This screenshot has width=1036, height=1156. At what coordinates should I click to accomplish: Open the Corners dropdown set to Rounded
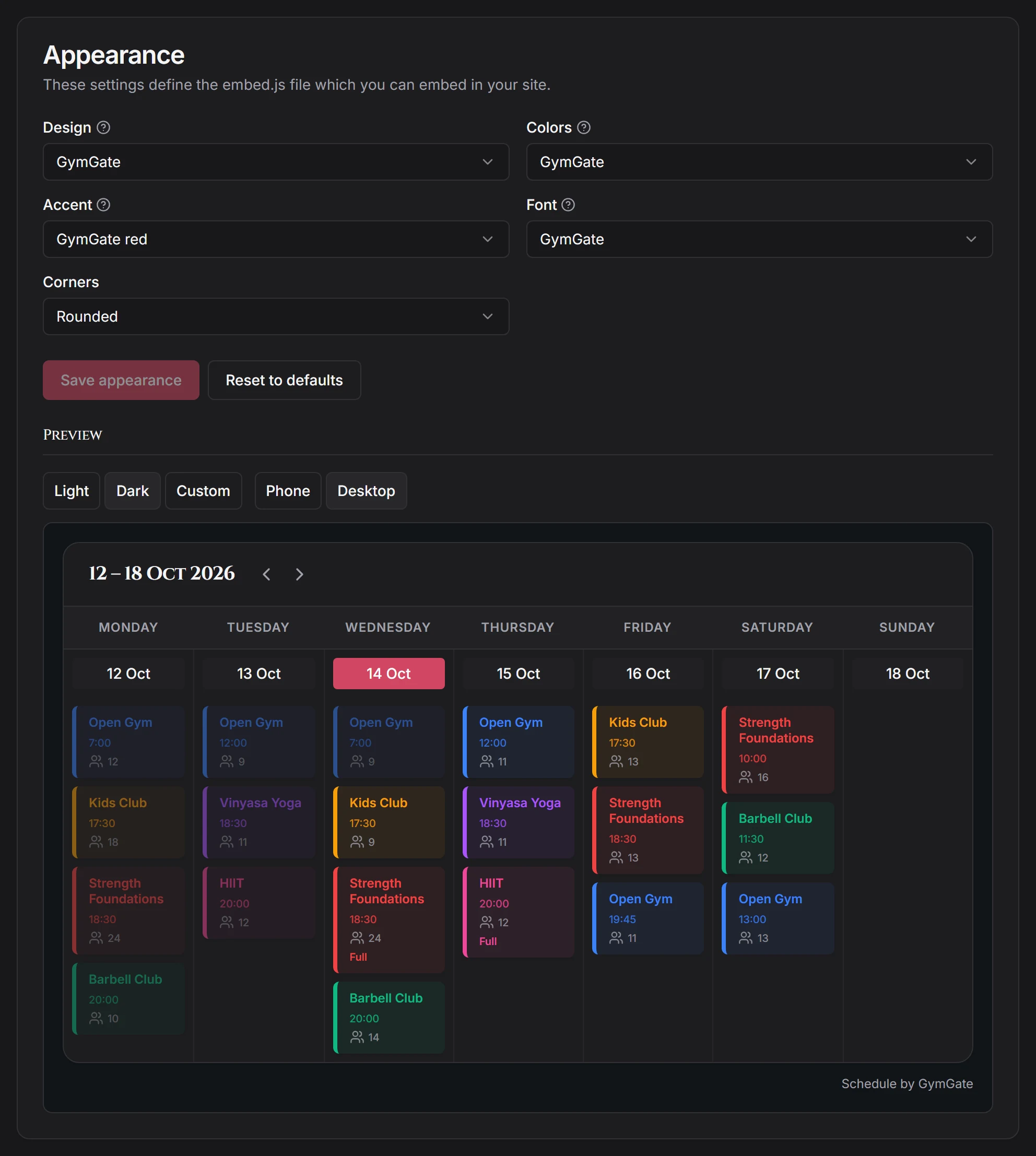(276, 316)
